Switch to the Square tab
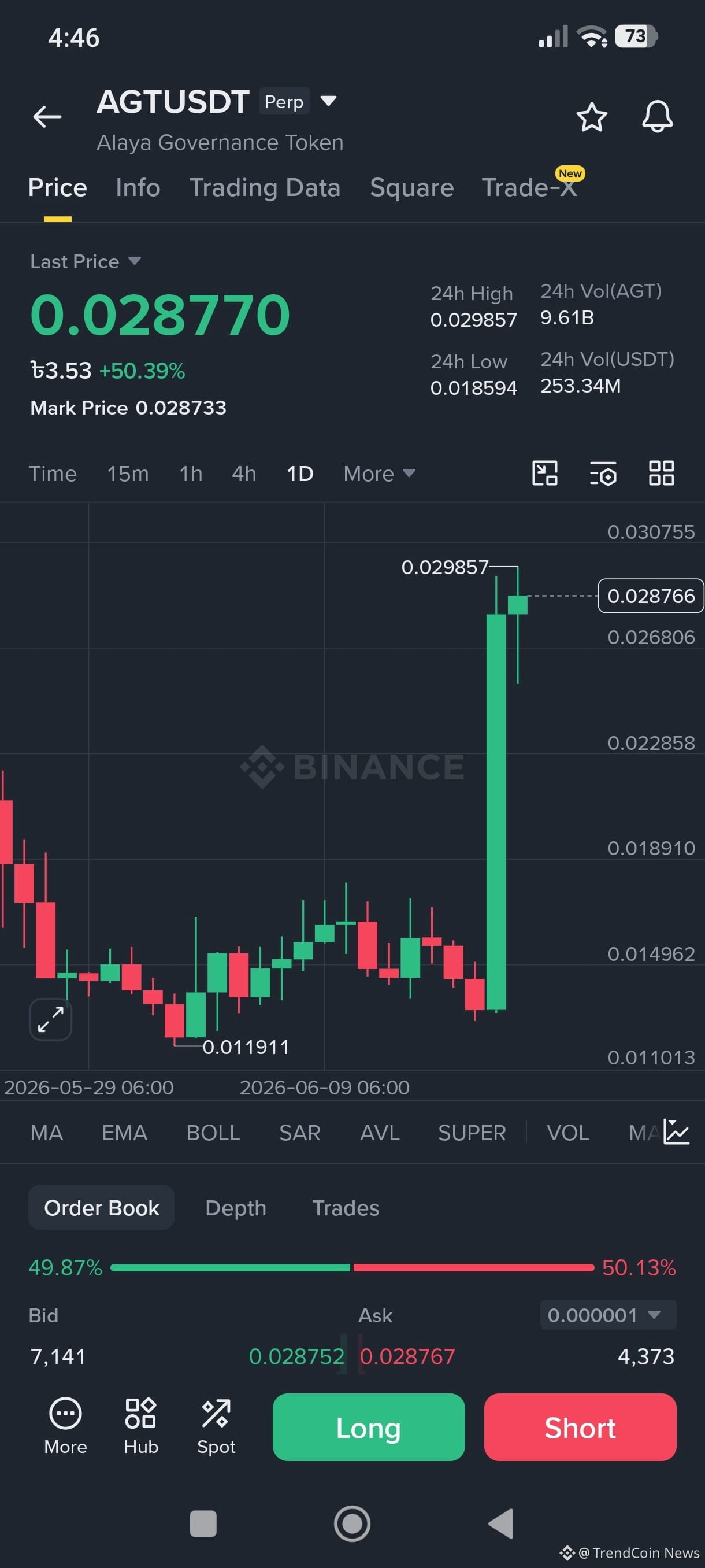 point(412,187)
